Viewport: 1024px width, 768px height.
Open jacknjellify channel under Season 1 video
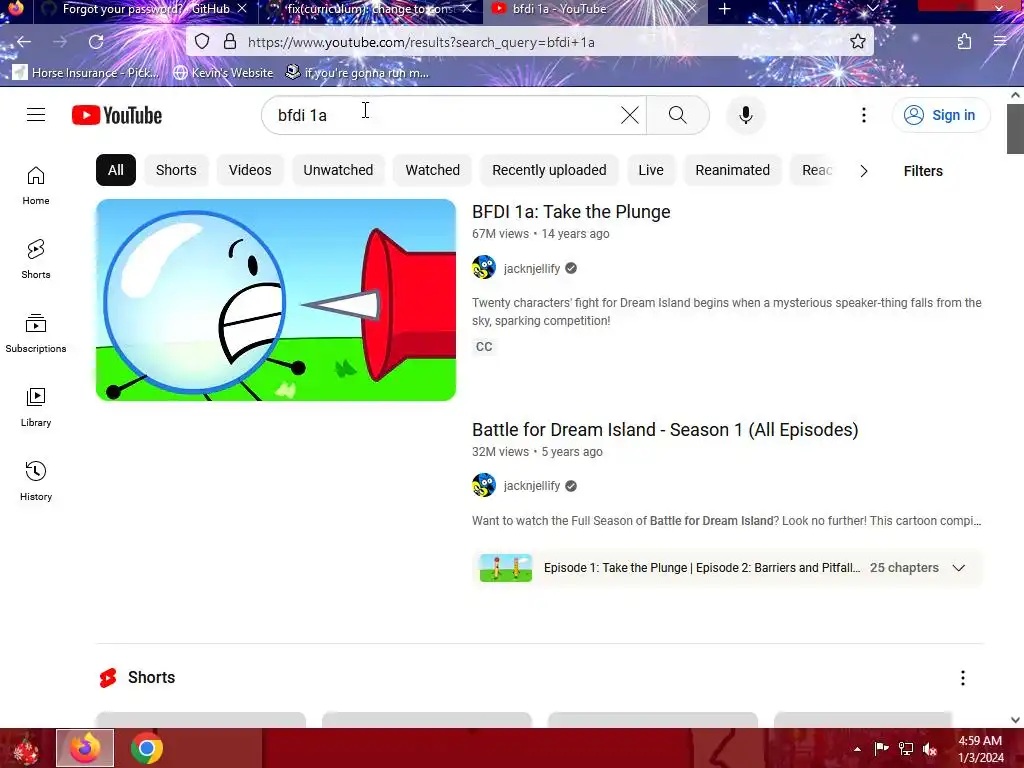[x=532, y=486]
